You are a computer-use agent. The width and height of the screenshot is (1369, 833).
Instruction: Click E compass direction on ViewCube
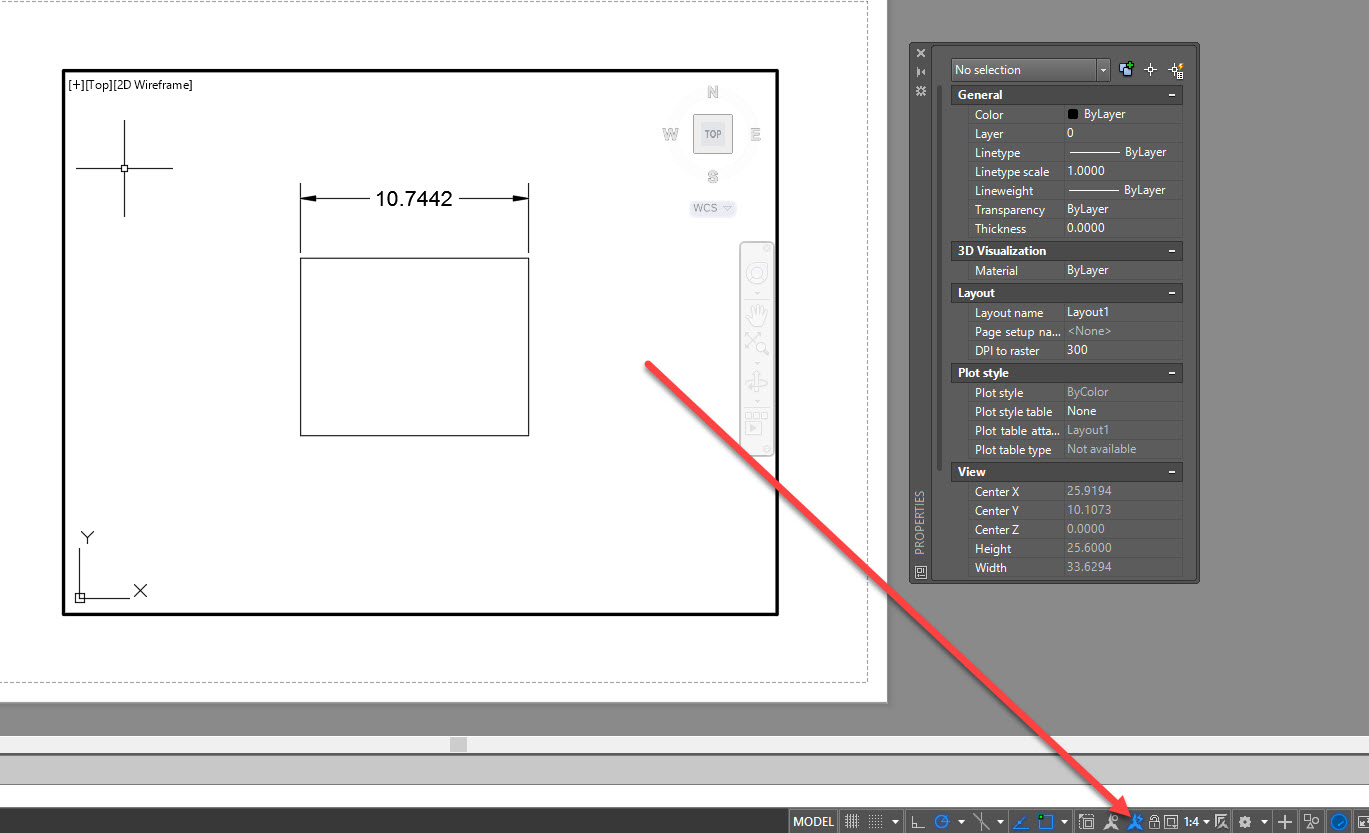coord(756,134)
